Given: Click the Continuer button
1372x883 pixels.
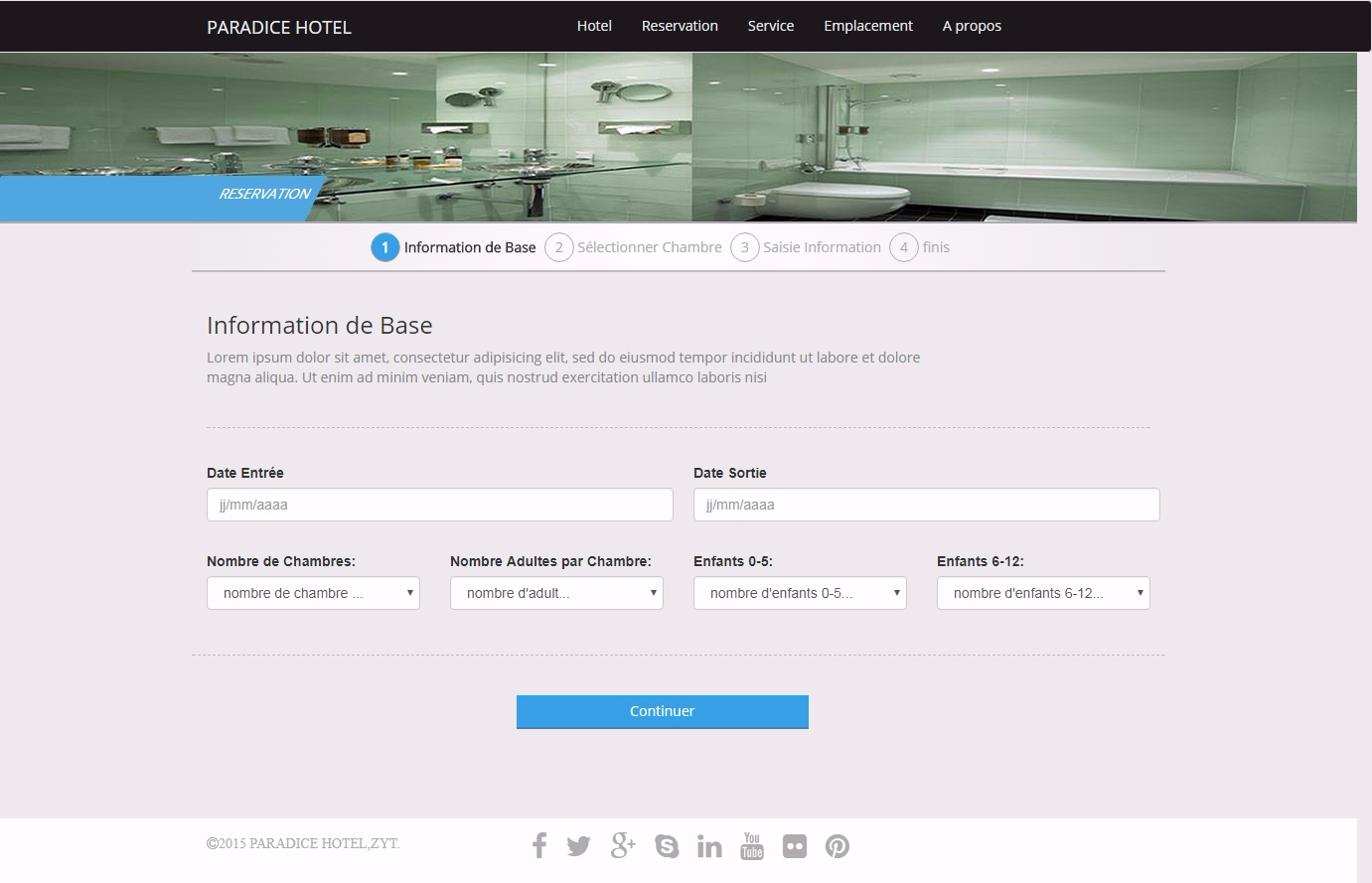Looking at the screenshot, I should point(663,711).
